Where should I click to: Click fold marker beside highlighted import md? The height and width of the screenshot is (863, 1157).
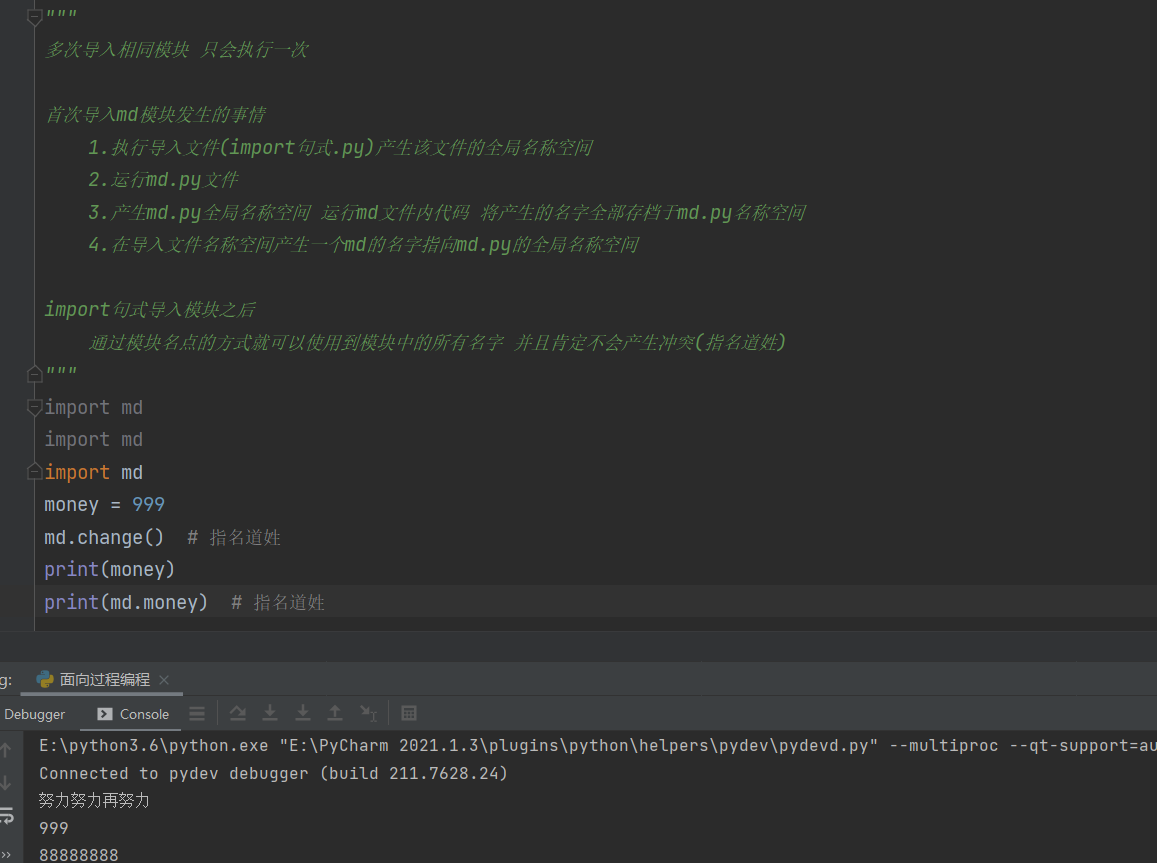click(x=35, y=472)
